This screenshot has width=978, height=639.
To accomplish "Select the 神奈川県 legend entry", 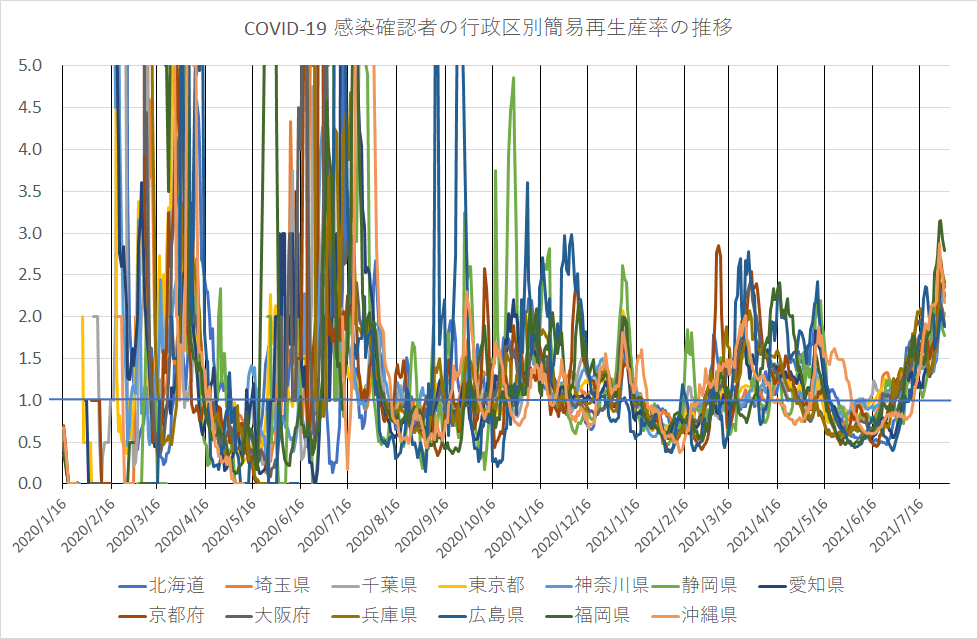I will pyautogui.click(x=613, y=585).
